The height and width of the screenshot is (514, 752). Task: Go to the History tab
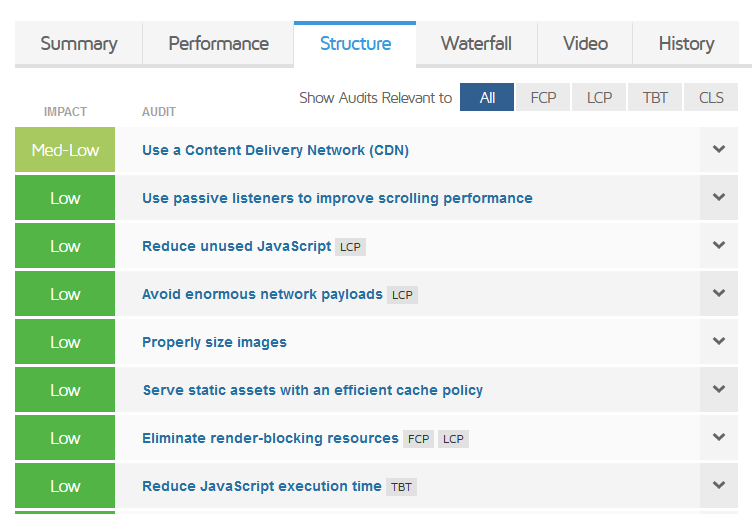click(x=686, y=44)
